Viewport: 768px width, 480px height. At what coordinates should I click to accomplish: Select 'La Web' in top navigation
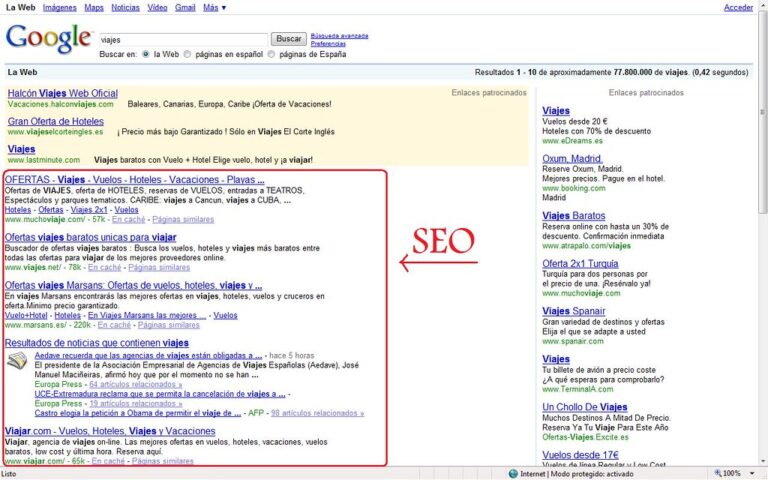(21, 8)
